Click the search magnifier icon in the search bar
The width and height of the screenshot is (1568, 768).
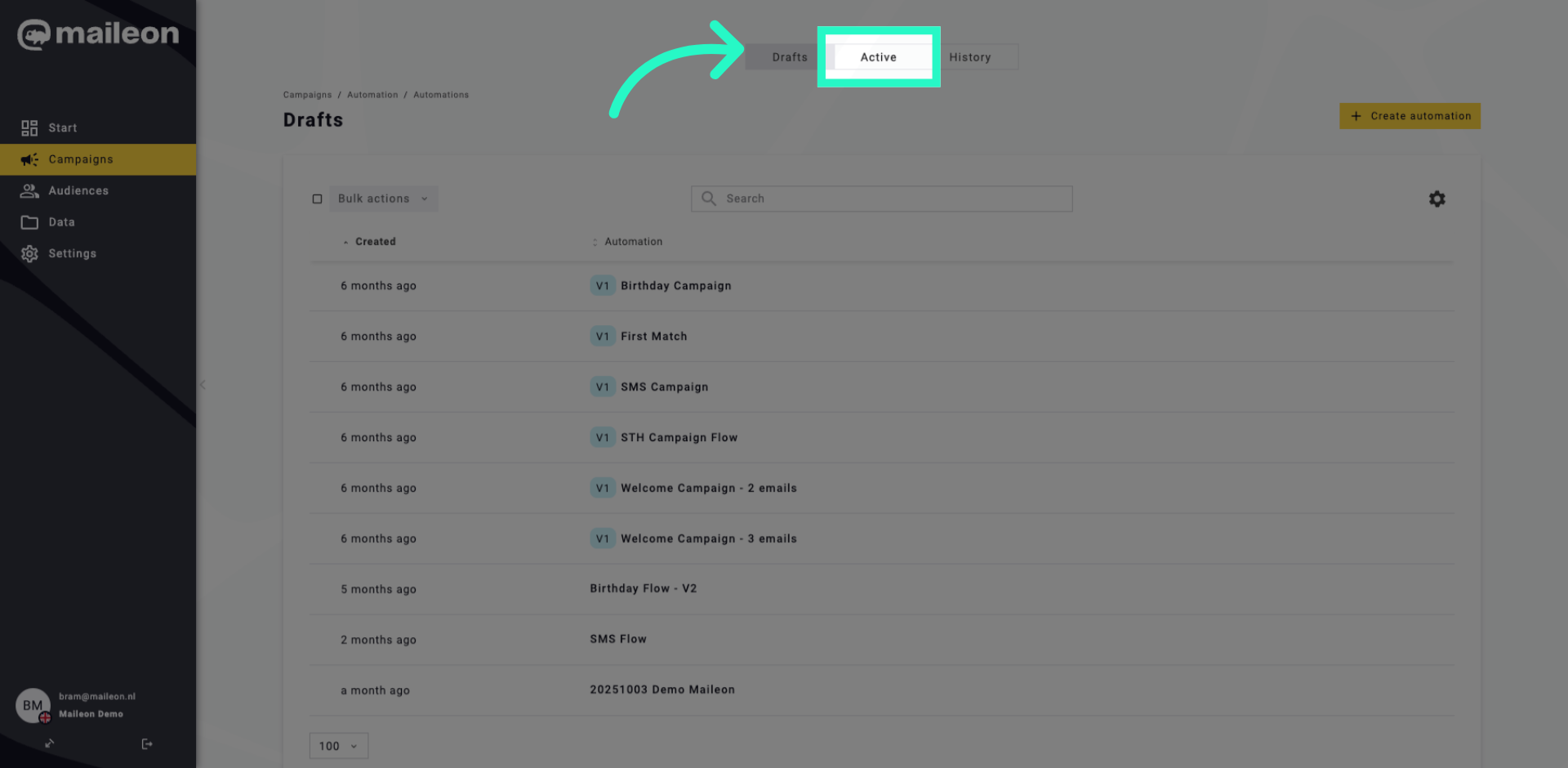708,199
